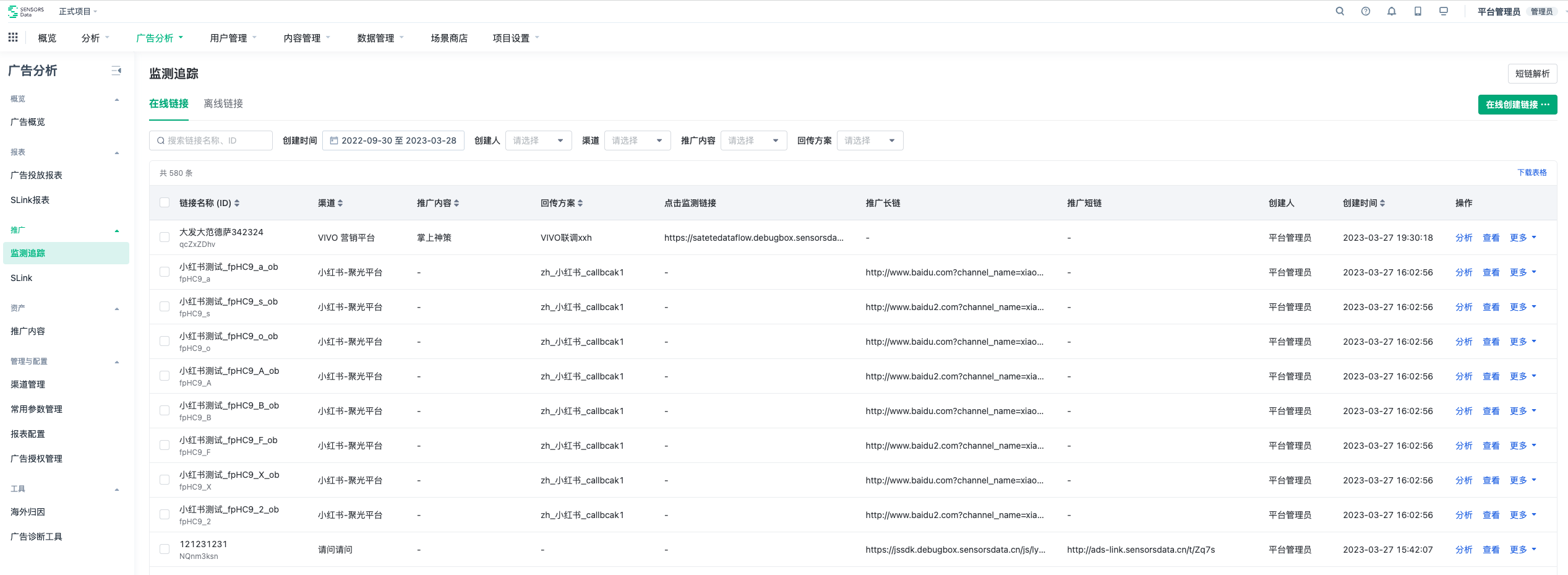Click the 下载表格 link

[x=1532, y=173]
